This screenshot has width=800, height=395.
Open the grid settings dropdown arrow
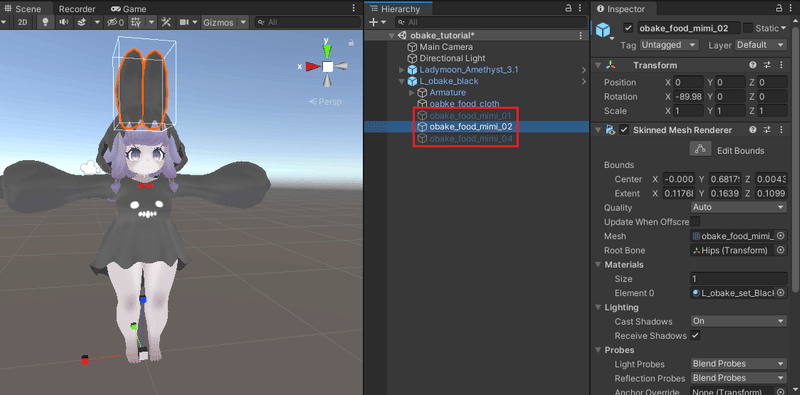click(152, 22)
